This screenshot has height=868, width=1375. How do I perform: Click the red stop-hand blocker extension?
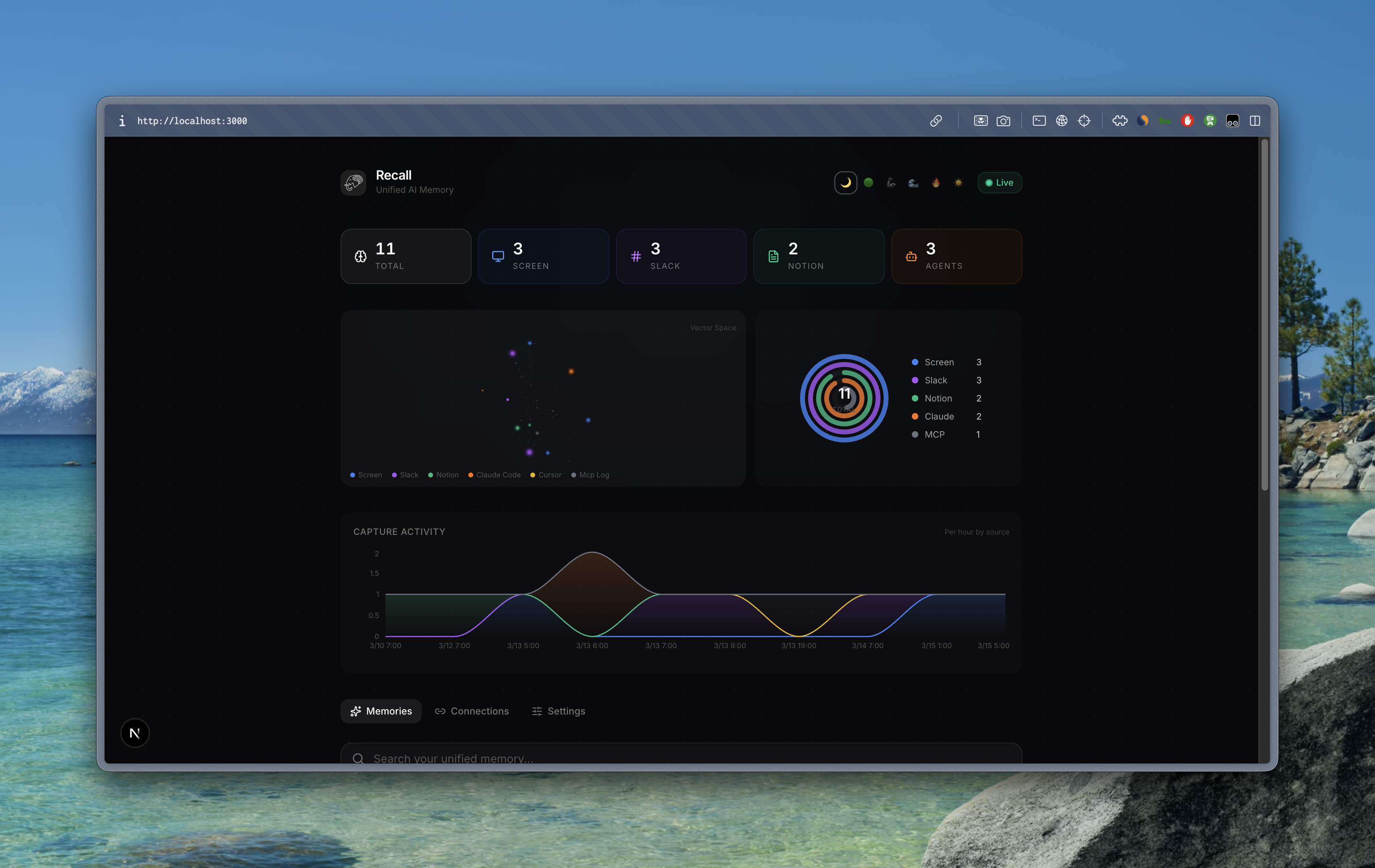click(x=1187, y=121)
